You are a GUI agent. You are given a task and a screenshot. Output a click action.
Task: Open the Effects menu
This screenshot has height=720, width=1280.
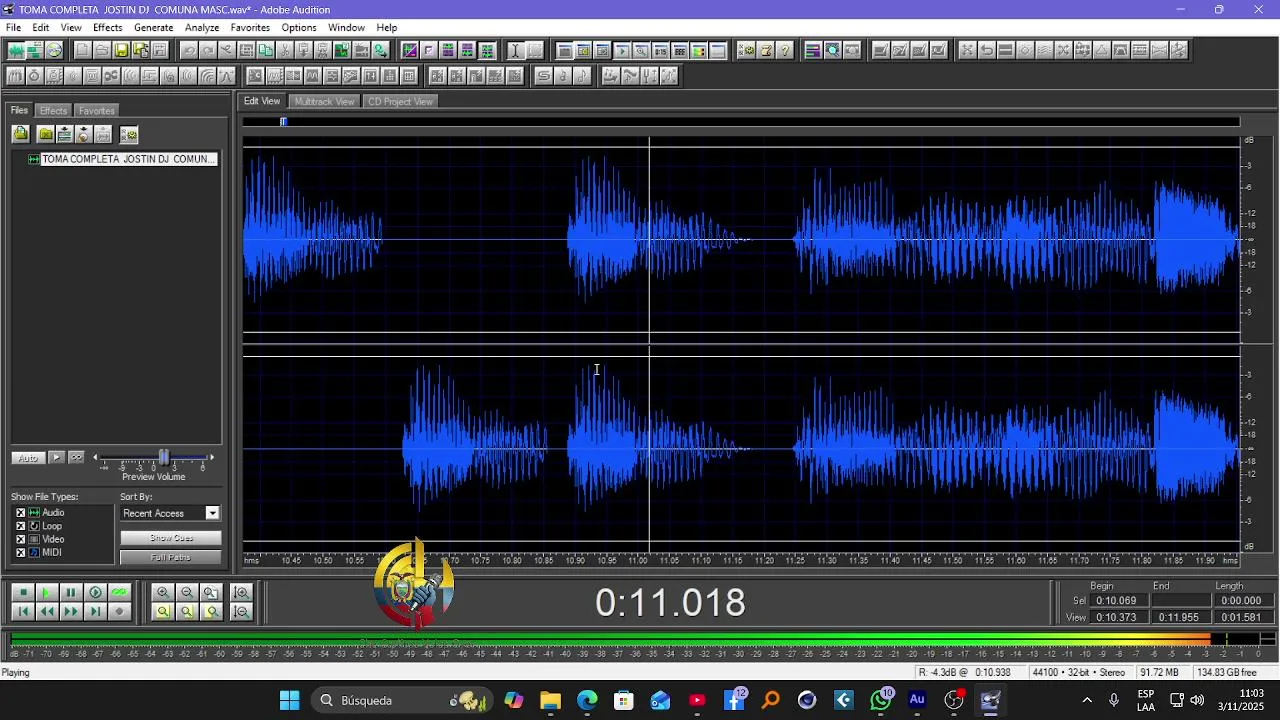coord(107,27)
